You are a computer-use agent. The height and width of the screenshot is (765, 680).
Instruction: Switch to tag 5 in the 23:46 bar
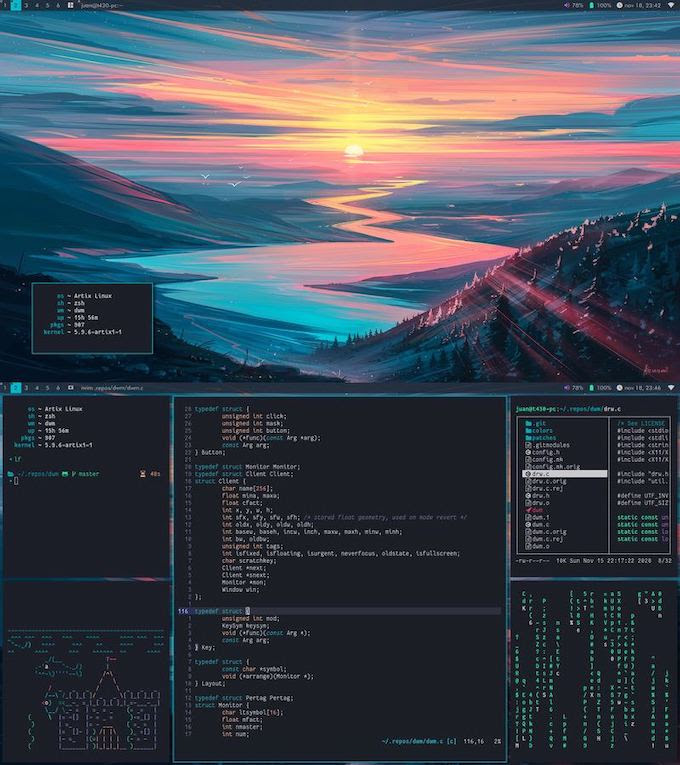47,388
